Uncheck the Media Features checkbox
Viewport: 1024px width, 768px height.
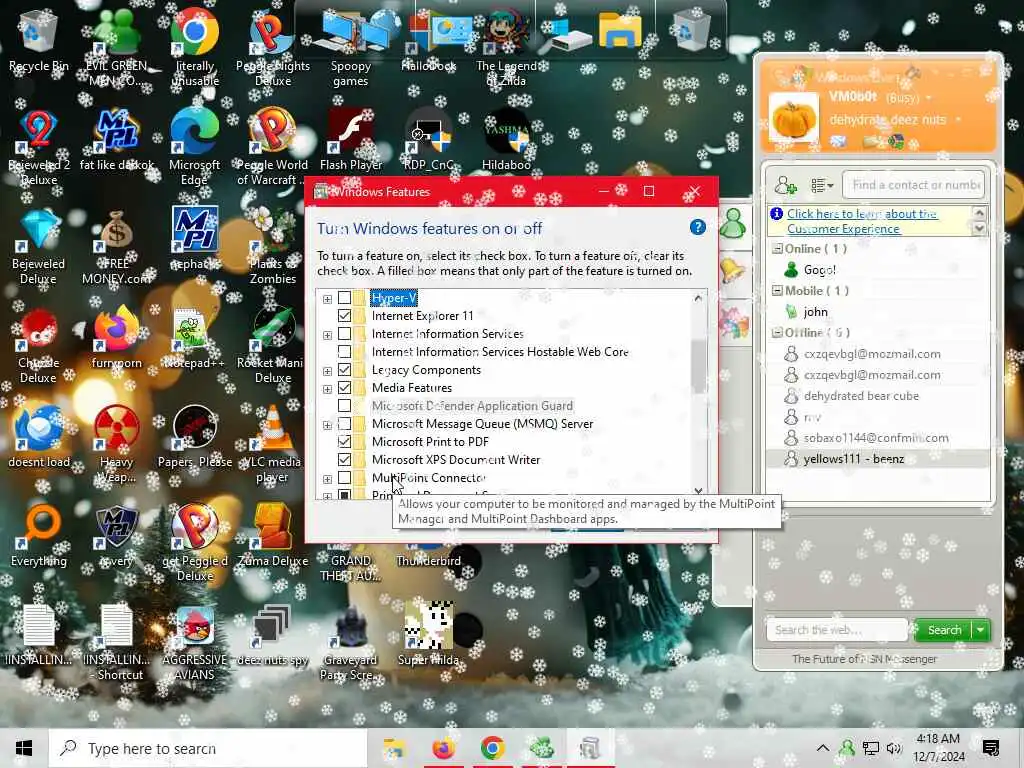344,388
